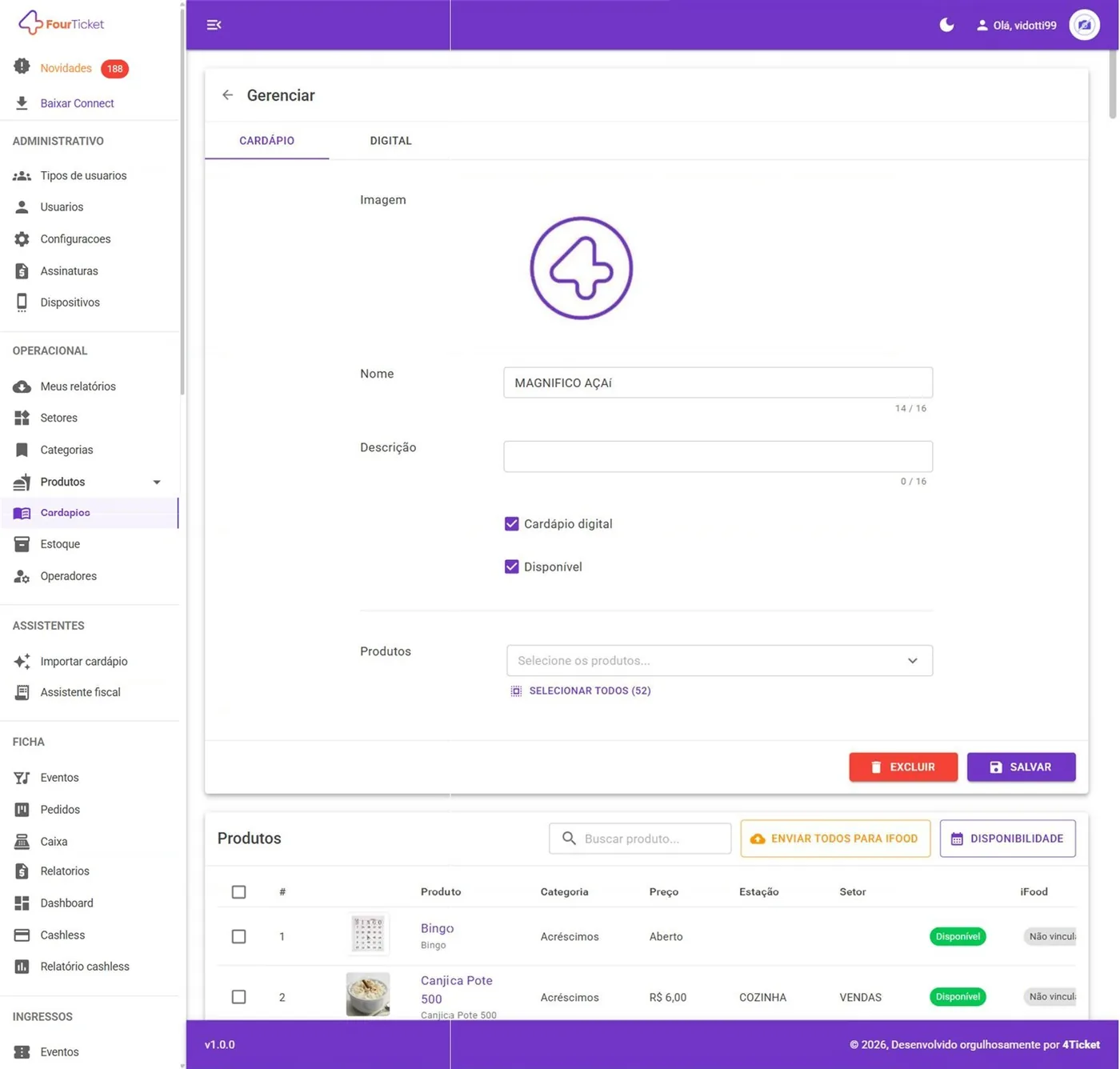
Task: Click the Novidades badge icon in sidebar
Action: click(22, 67)
